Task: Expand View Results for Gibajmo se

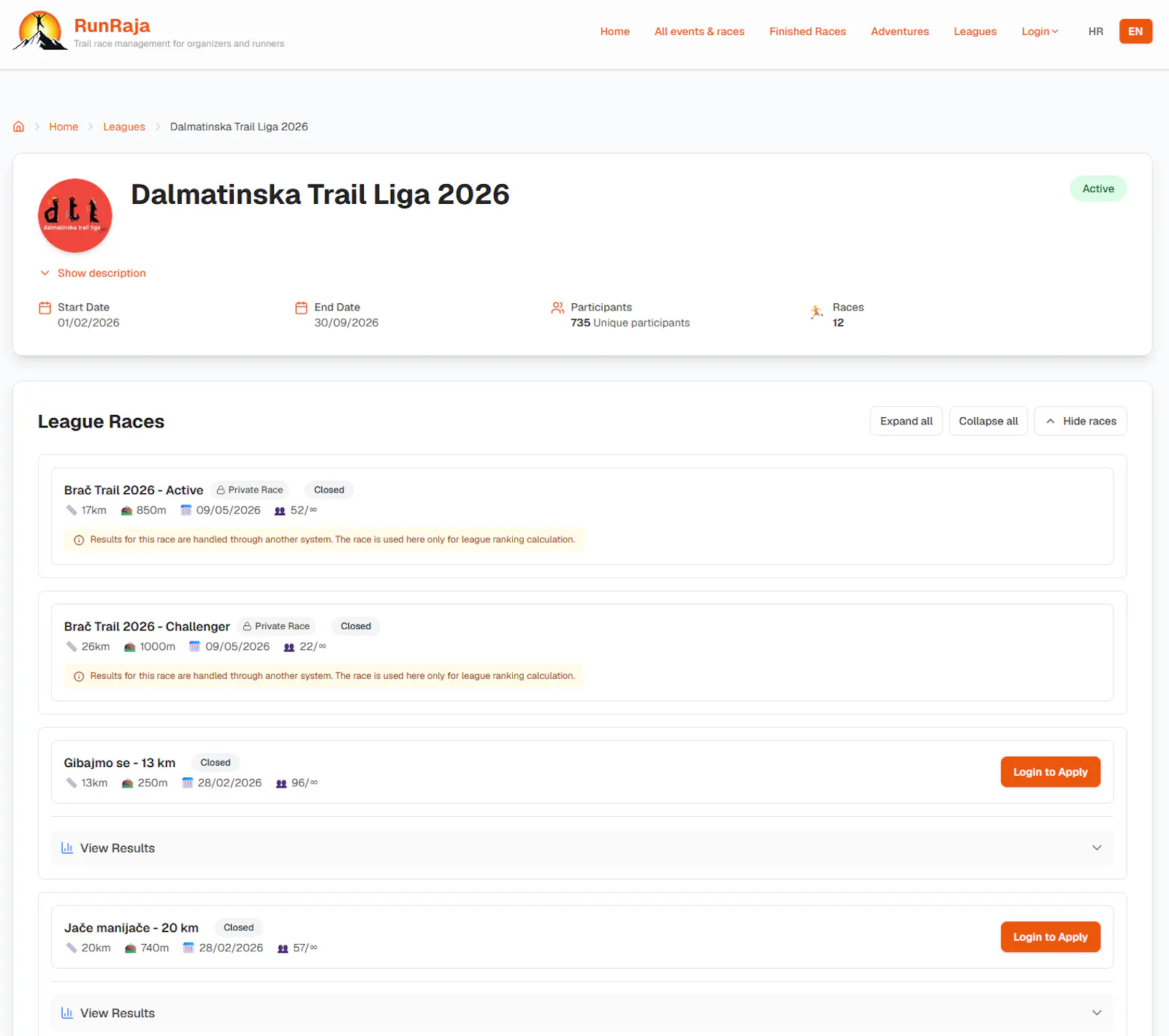Action: [x=582, y=848]
